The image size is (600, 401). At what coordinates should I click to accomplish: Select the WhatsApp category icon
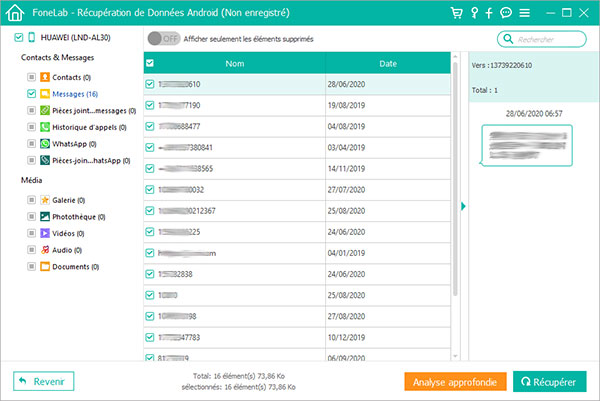tap(45, 143)
